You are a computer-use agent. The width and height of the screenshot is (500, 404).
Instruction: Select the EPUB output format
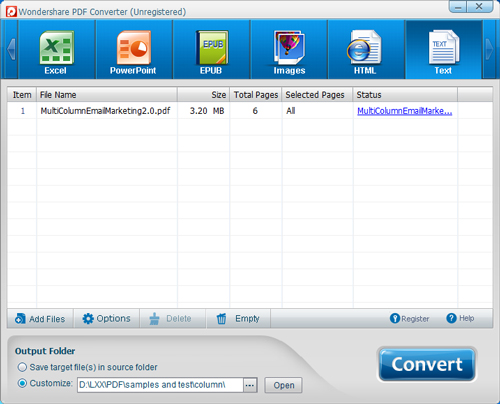(x=211, y=50)
